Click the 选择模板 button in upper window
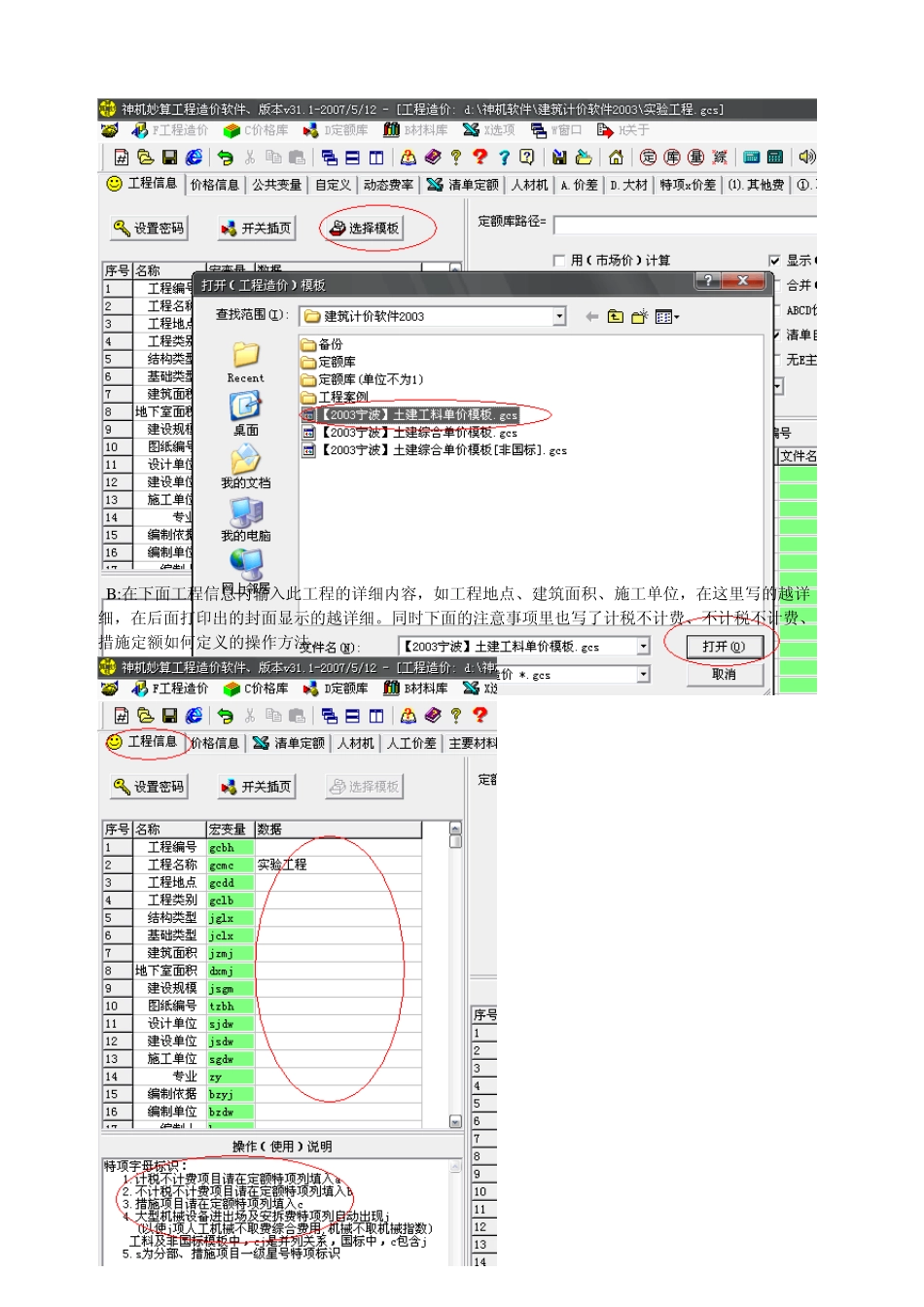 pos(365,229)
